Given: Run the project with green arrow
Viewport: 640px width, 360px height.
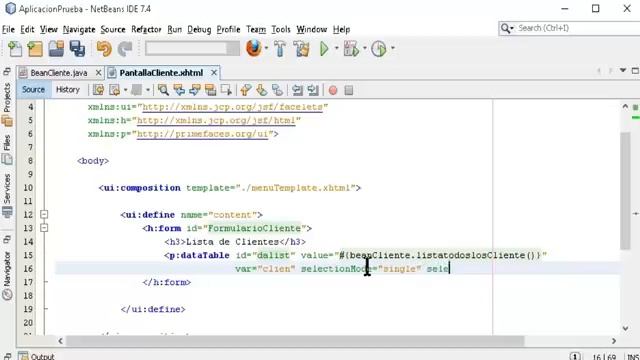Looking at the screenshot, I should tap(324, 49).
